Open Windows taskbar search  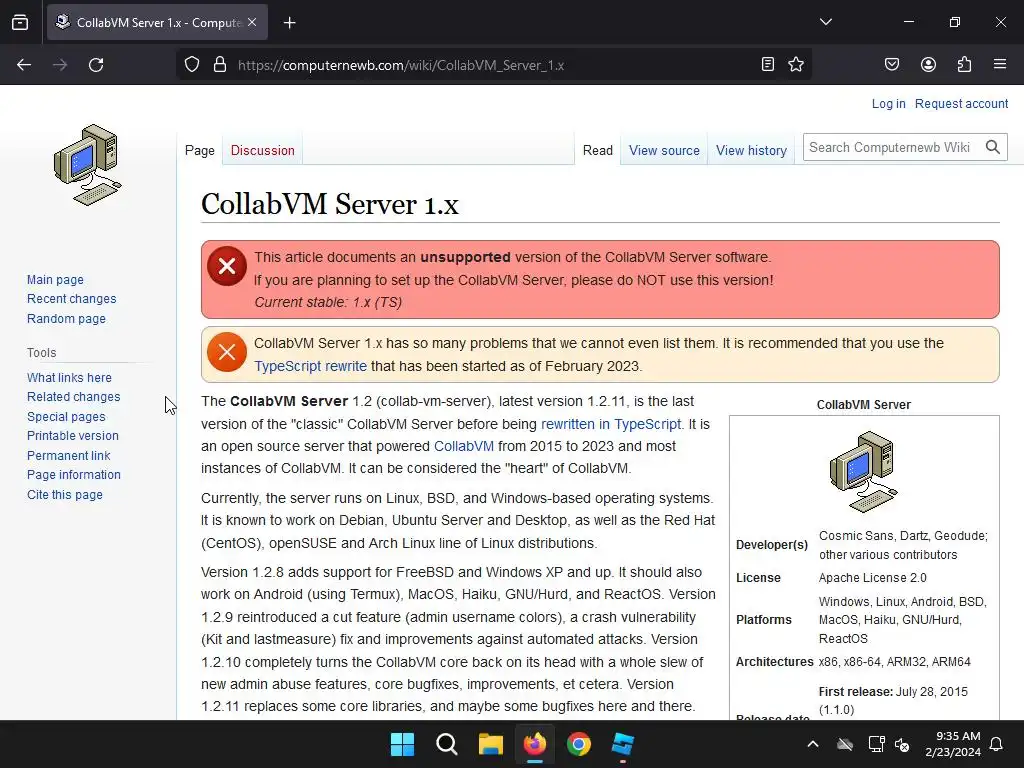(x=447, y=744)
